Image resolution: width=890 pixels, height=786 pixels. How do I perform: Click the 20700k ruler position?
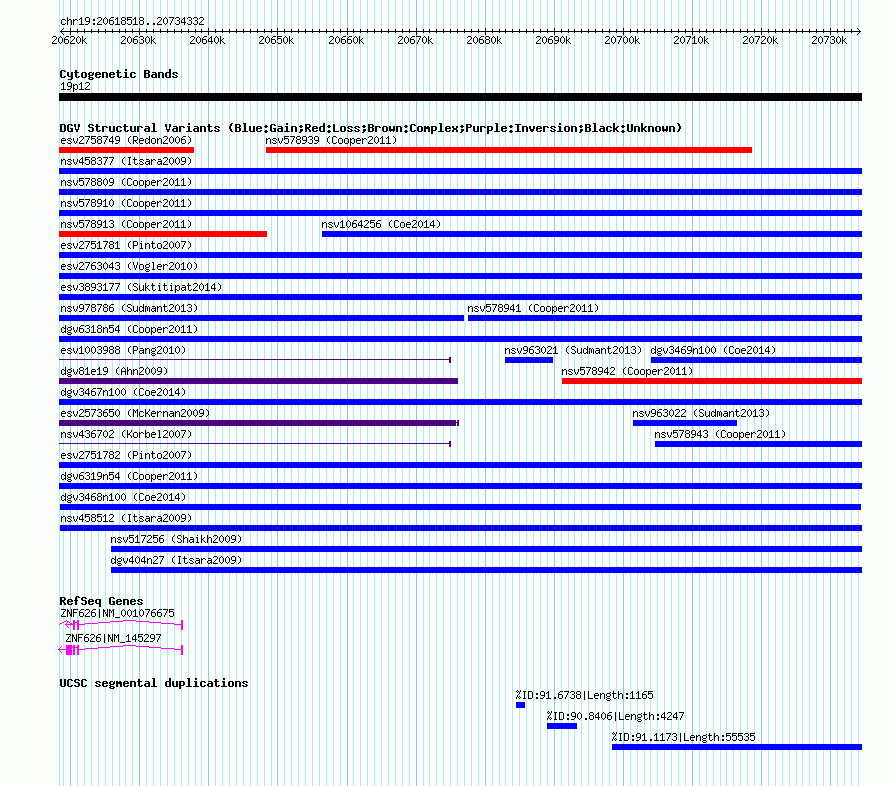click(622, 40)
